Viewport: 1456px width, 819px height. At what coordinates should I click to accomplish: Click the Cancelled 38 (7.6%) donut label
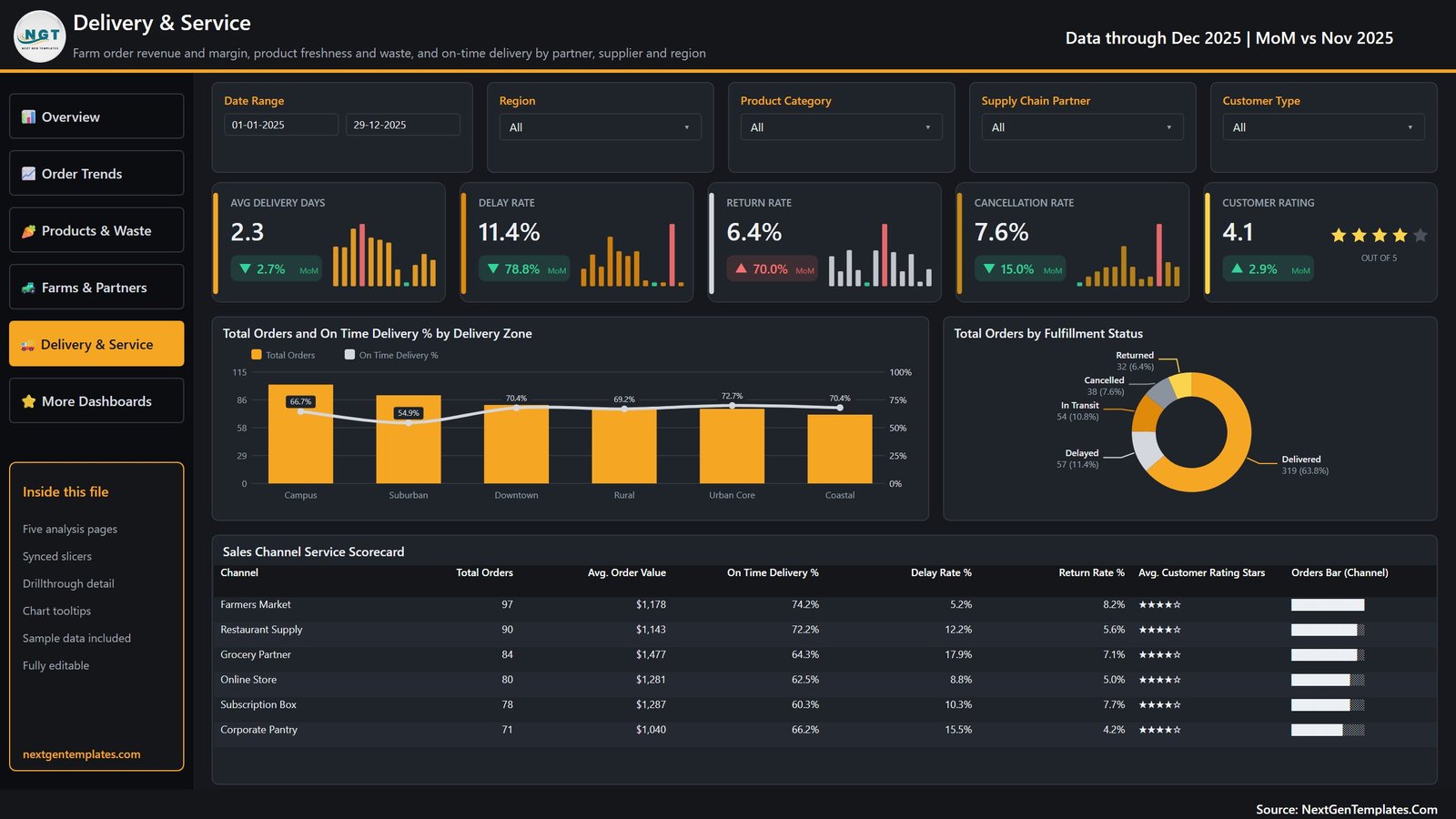click(x=1104, y=386)
